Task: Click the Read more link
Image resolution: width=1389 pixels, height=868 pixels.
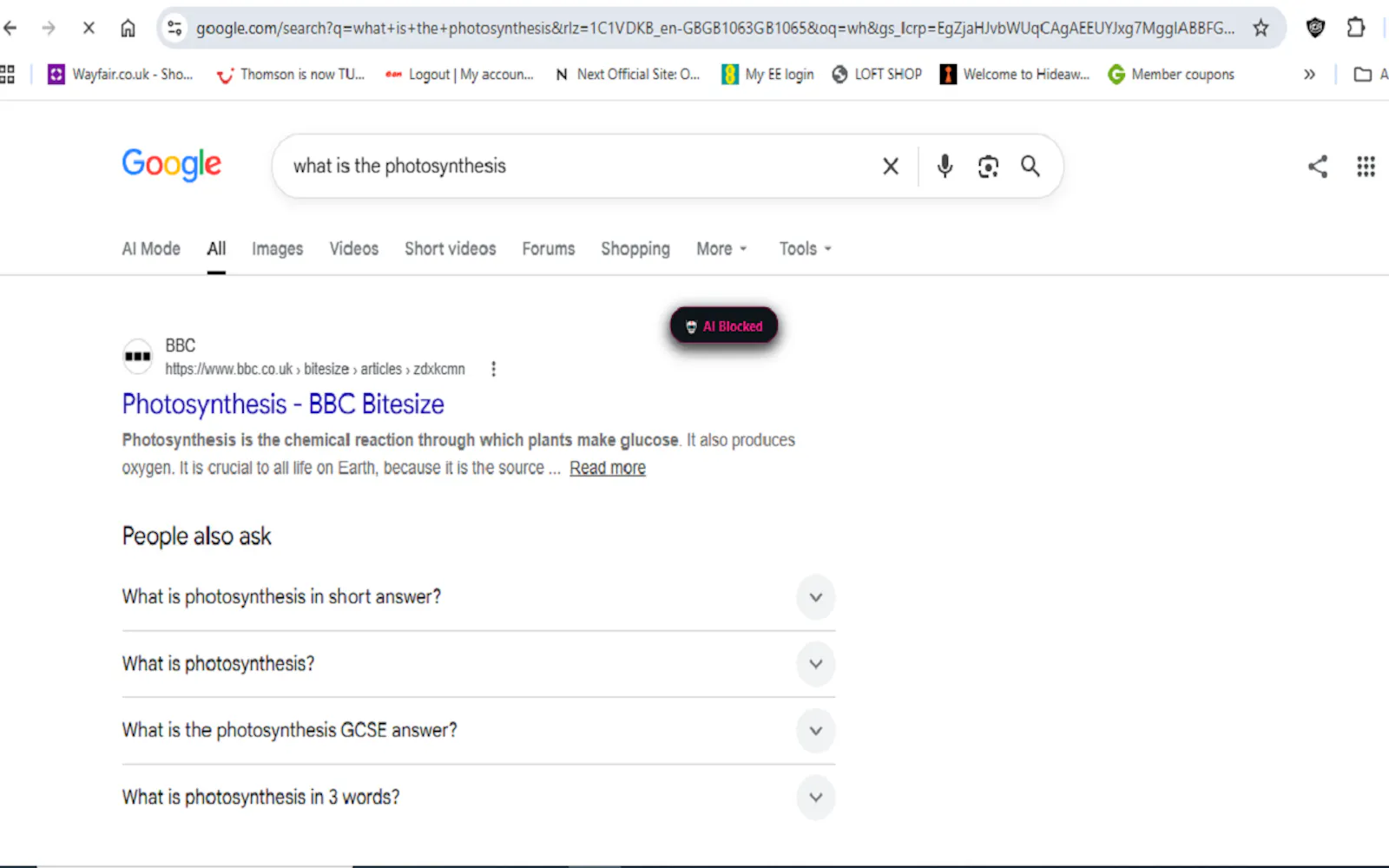Action: coord(608,468)
